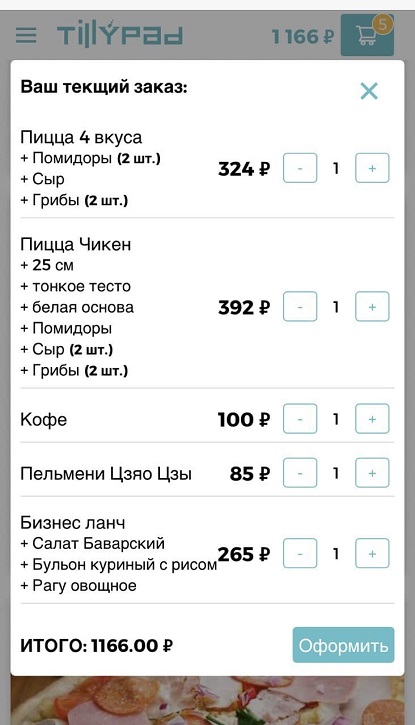Add one more Кофе with plus button
Image resolution: width=415 pixels, height=725 pixels.
pyautogui.click(x=372, y=419)
